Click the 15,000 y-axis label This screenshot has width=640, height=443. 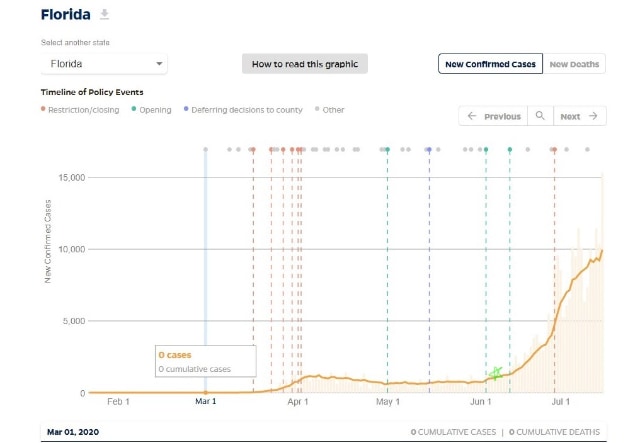point(71,178)
